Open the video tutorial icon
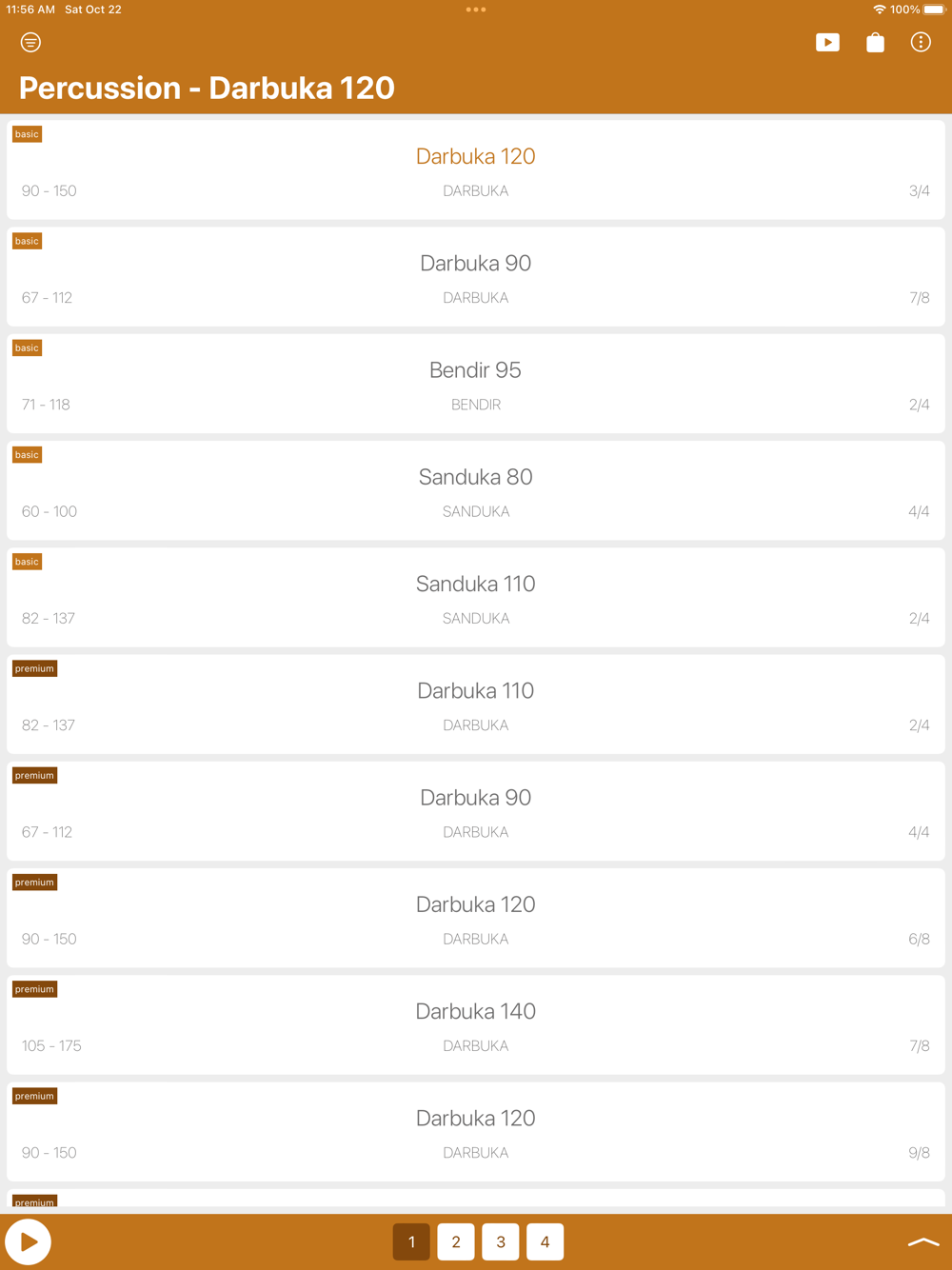Screen dimensions: 952x1270 827,42
